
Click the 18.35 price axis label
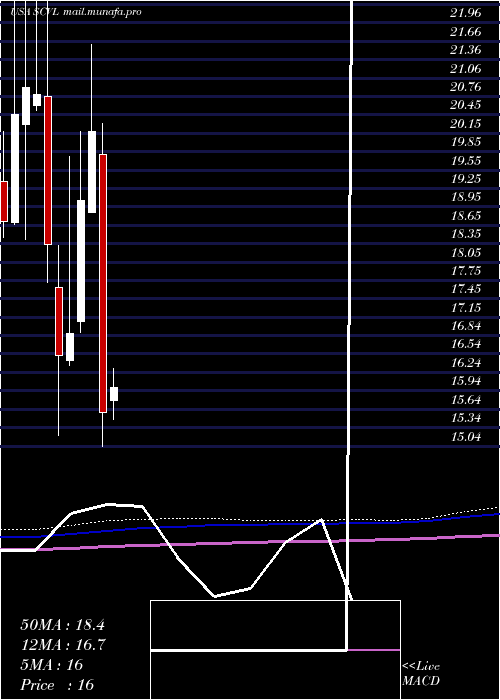click(x=466, y=234)
